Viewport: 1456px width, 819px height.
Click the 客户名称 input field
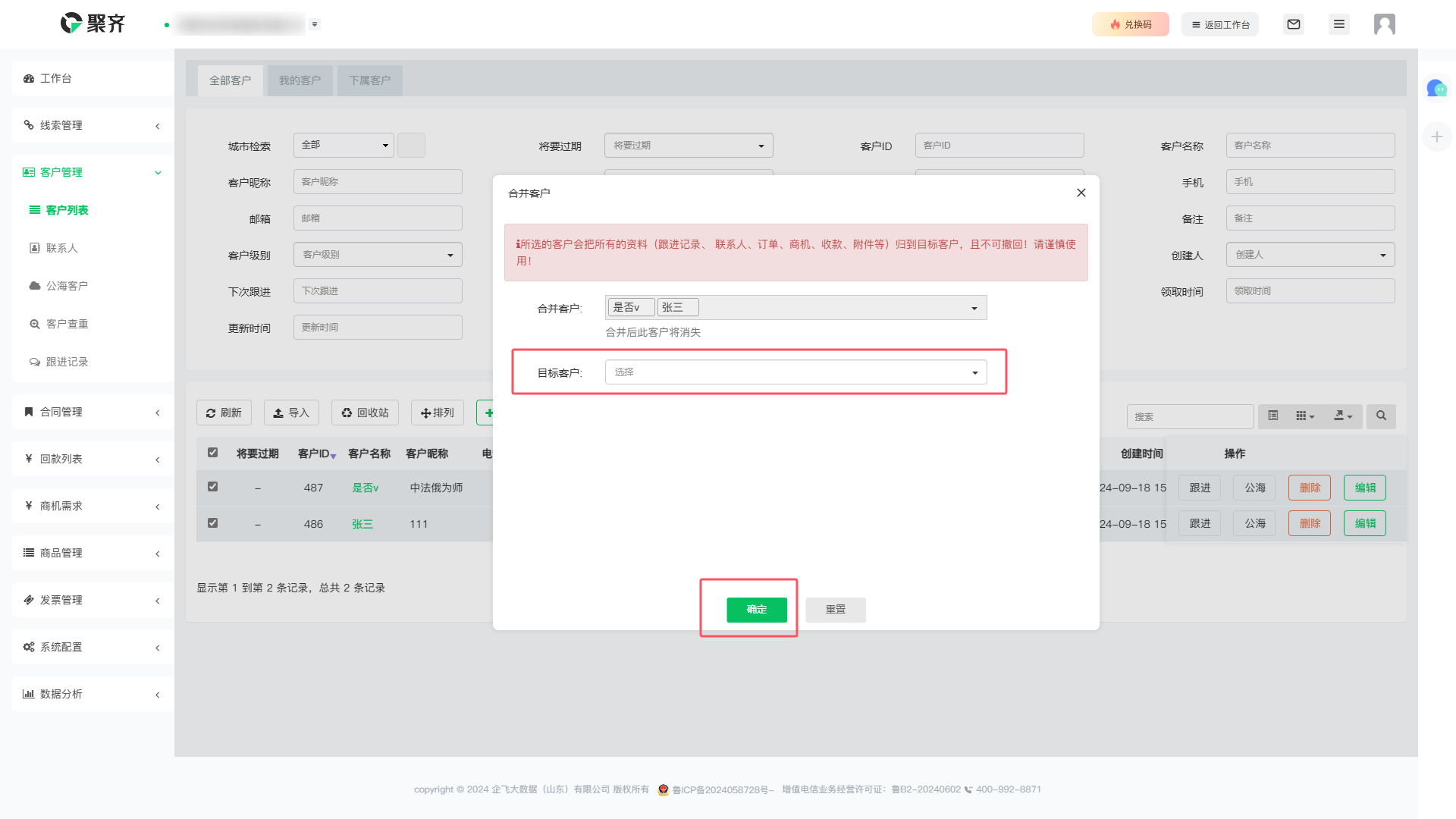pyautogui.click(x=1310, y=145)
